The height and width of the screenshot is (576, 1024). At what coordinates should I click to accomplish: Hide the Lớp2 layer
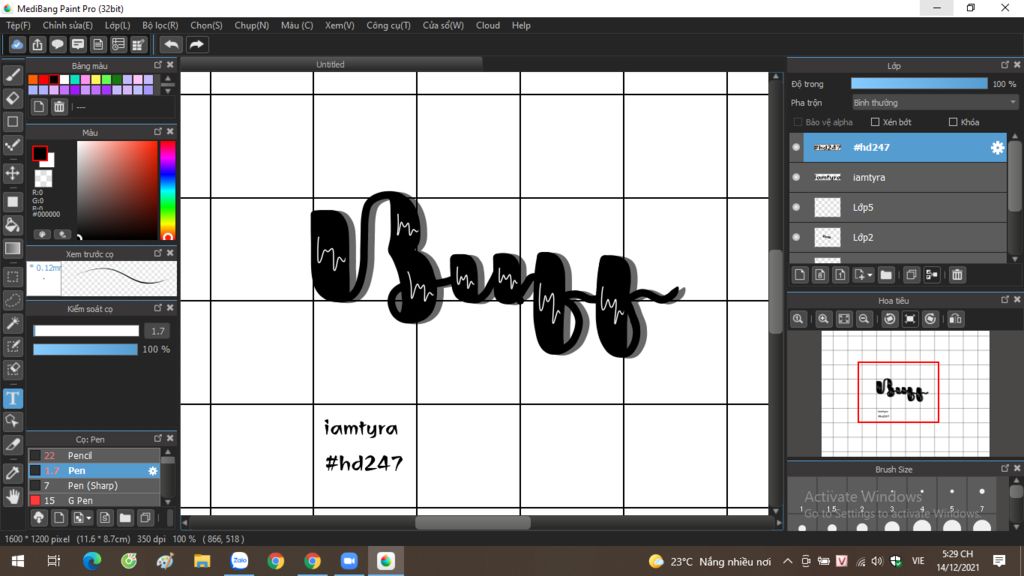click(795, 238)
